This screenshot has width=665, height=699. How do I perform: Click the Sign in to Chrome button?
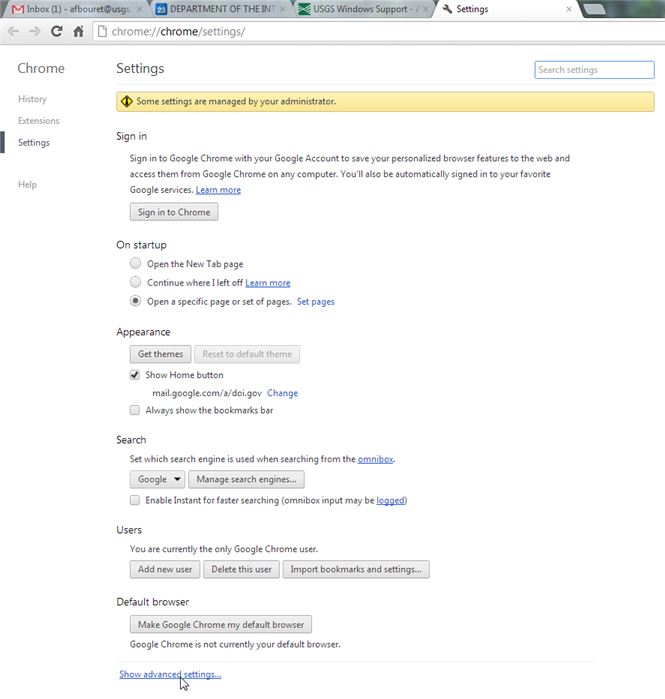coord(174,212)
